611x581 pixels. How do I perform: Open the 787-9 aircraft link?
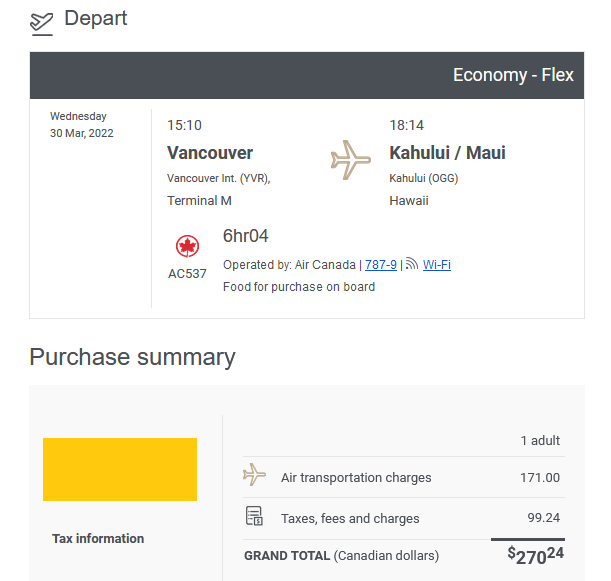click(381, 265)
